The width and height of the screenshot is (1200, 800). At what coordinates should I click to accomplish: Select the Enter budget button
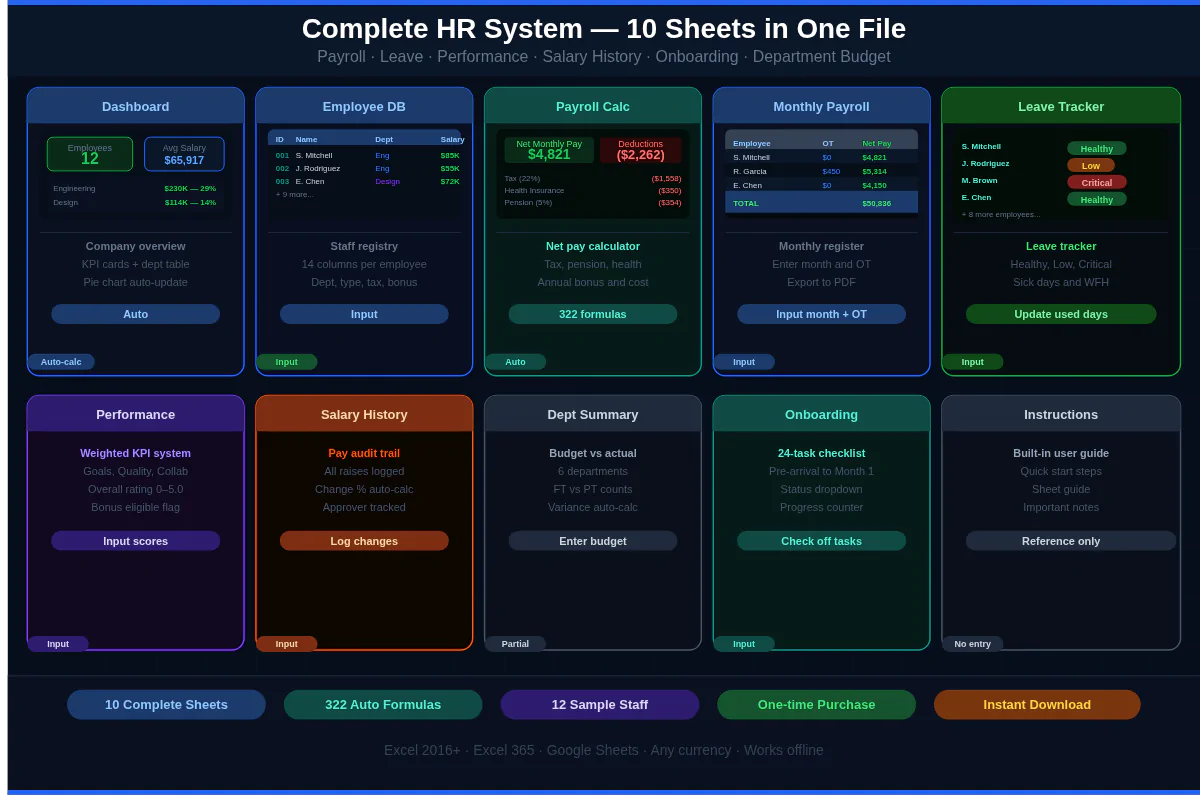(x=593, y=541)
